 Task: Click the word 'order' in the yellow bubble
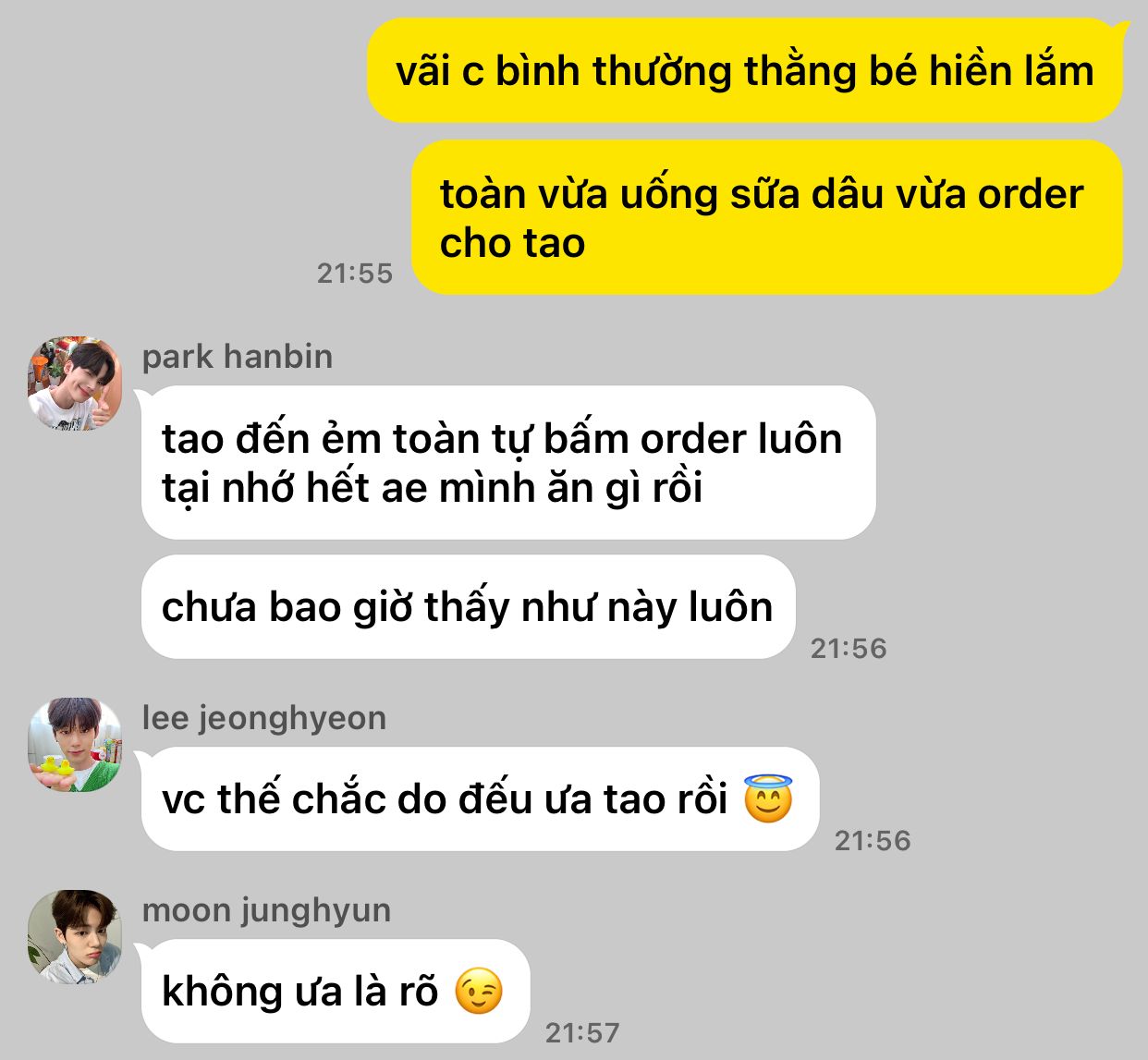click(1031, 194)
